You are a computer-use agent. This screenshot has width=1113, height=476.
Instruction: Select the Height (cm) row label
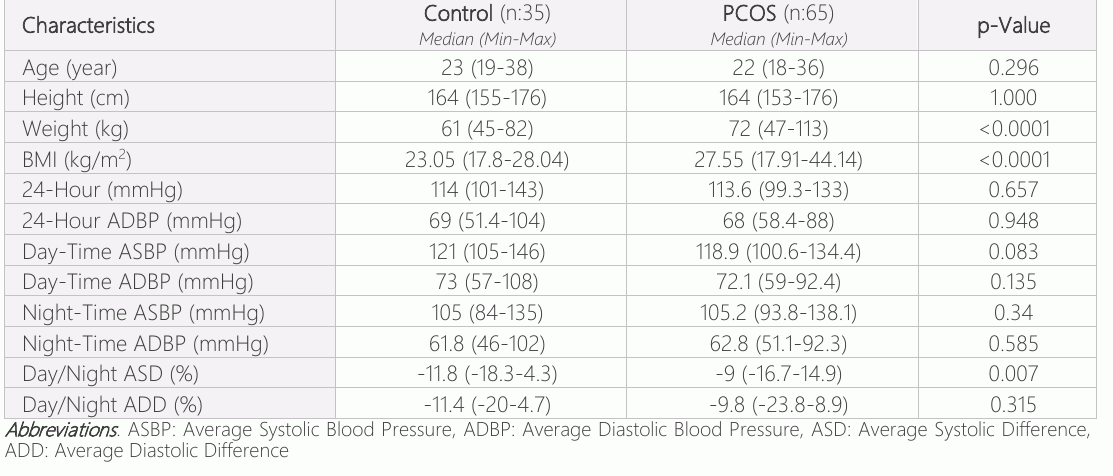point(76,99)
